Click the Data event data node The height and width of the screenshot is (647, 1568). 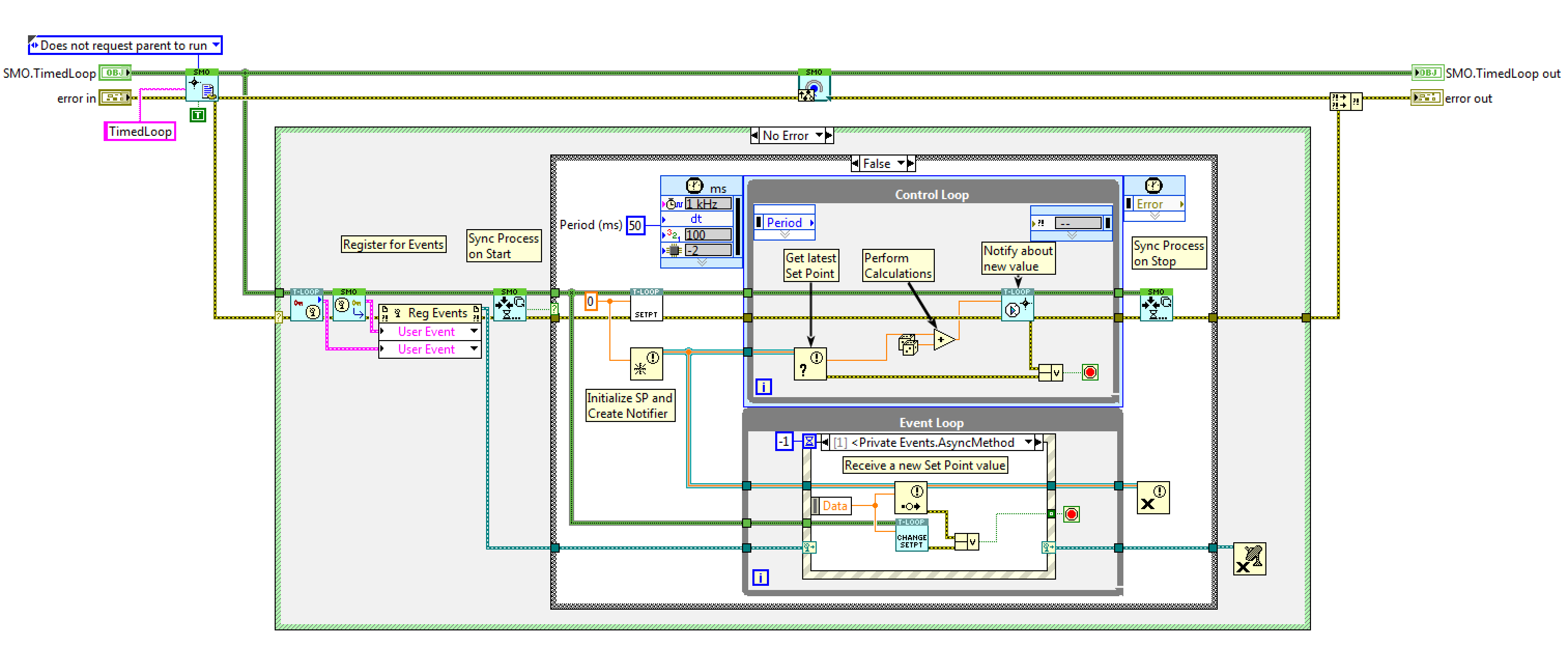(x=832, y=505)
